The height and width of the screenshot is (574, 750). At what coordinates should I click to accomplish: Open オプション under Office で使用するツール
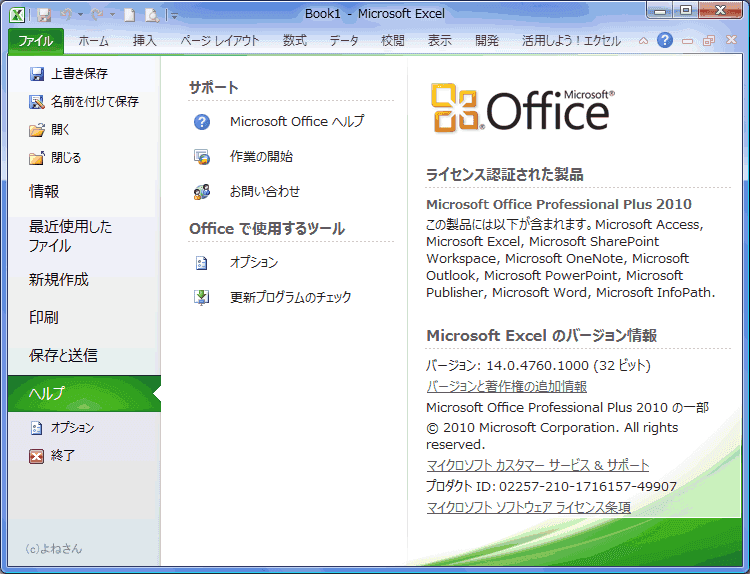coord(254,262)
